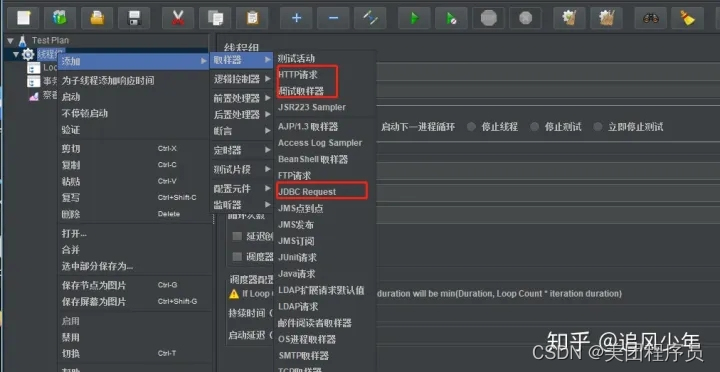Collapse the thread group tree node
This screenshot has height=372, width=720.
[x=16, y=55]
